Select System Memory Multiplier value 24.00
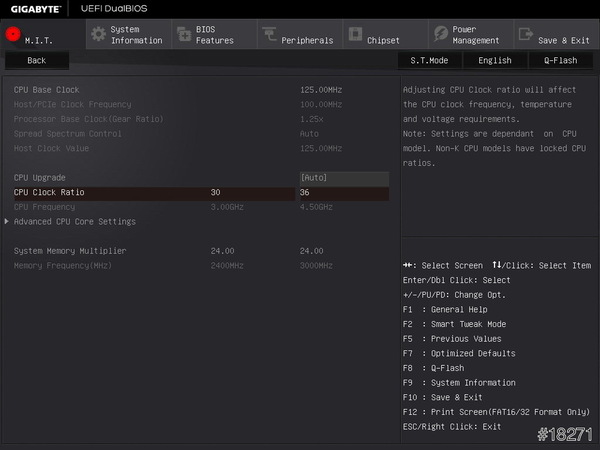The image size is (600, 450). (311, 250)
